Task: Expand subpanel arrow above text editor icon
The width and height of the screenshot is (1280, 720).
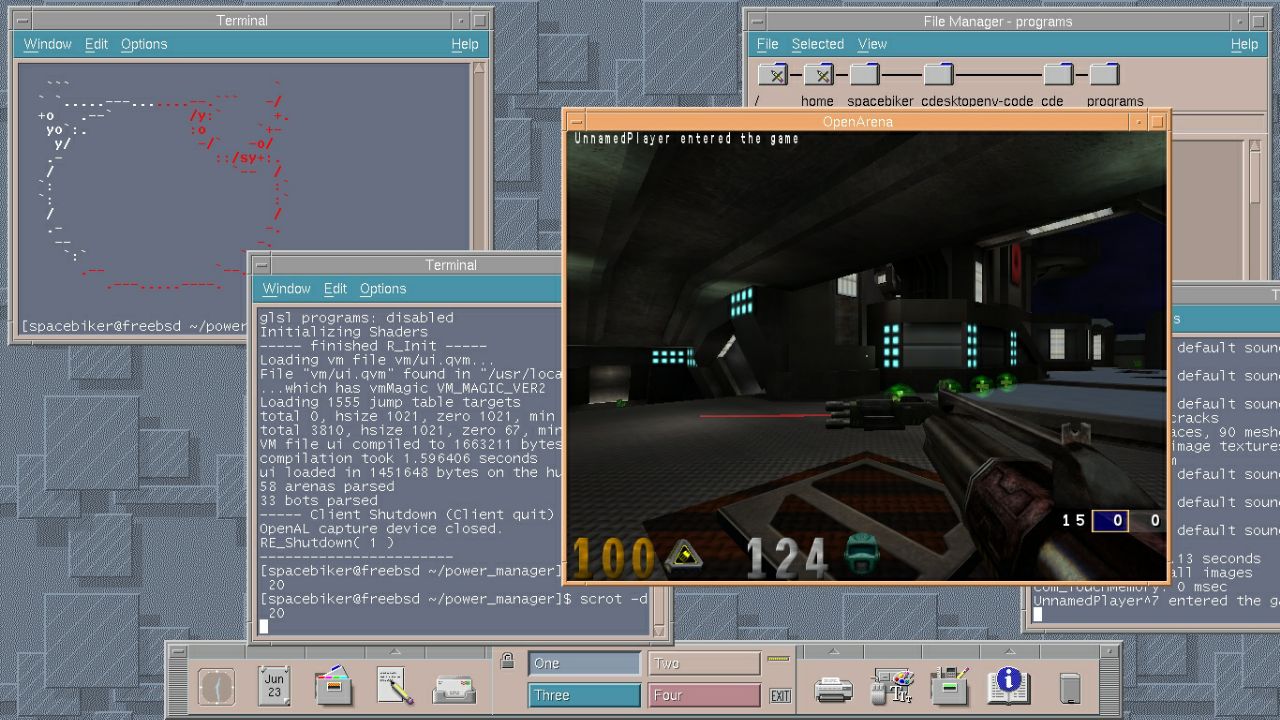Action: (395, 652)
